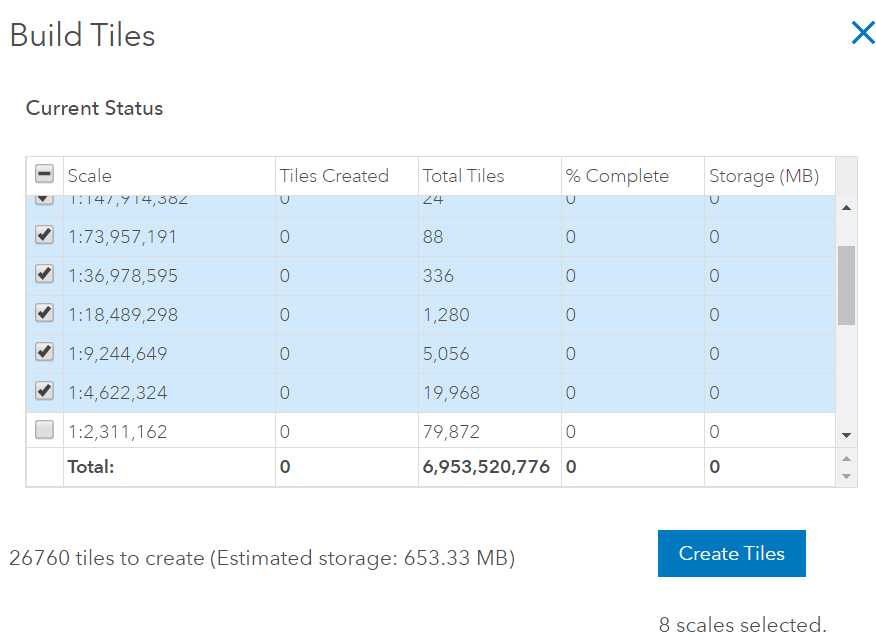Click scroll down arrow of scale list
Viewport: 876px width, 639px height.
coord(846,435)
